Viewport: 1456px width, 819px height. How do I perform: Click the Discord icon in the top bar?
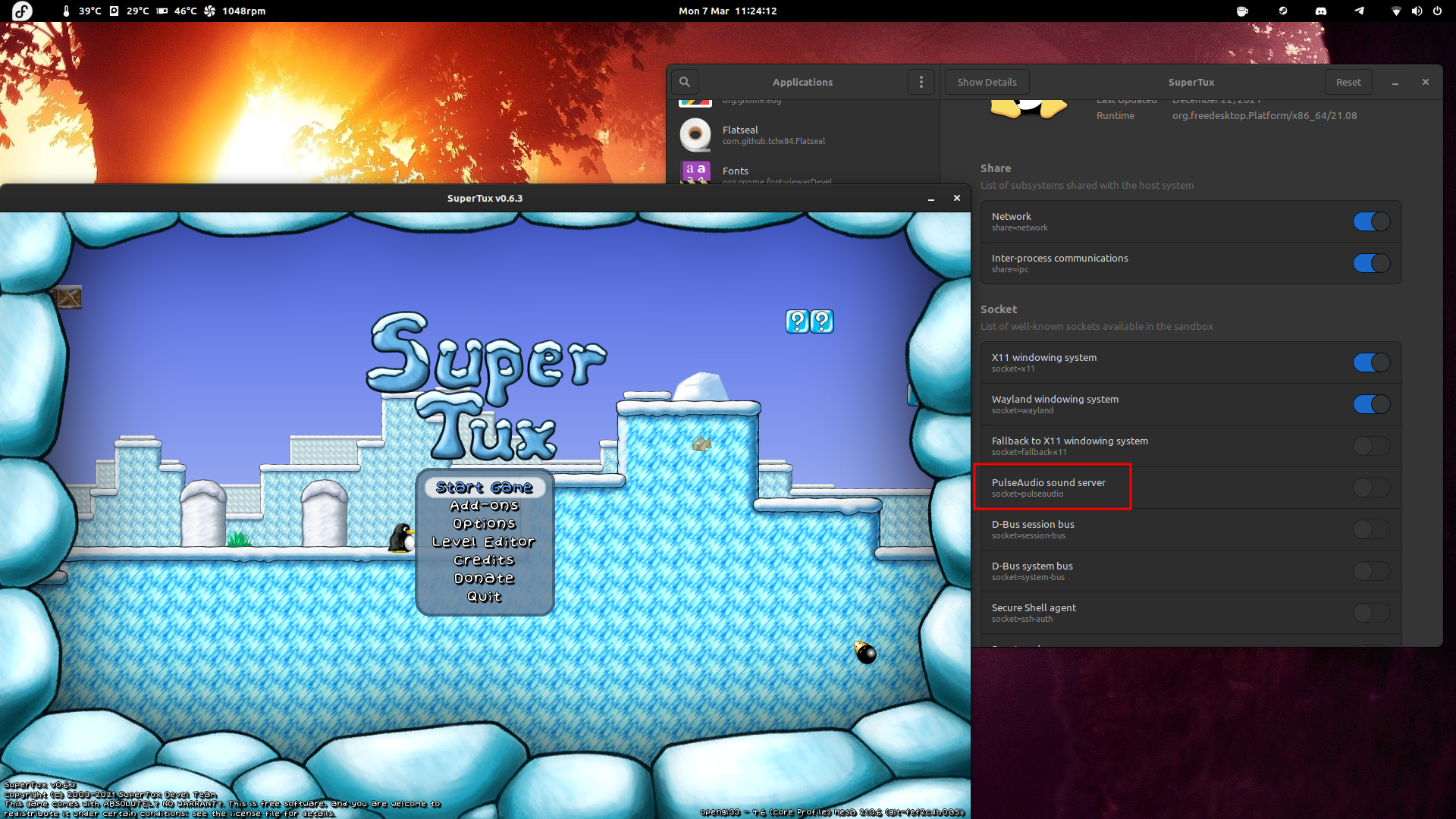pos(1321,11)
